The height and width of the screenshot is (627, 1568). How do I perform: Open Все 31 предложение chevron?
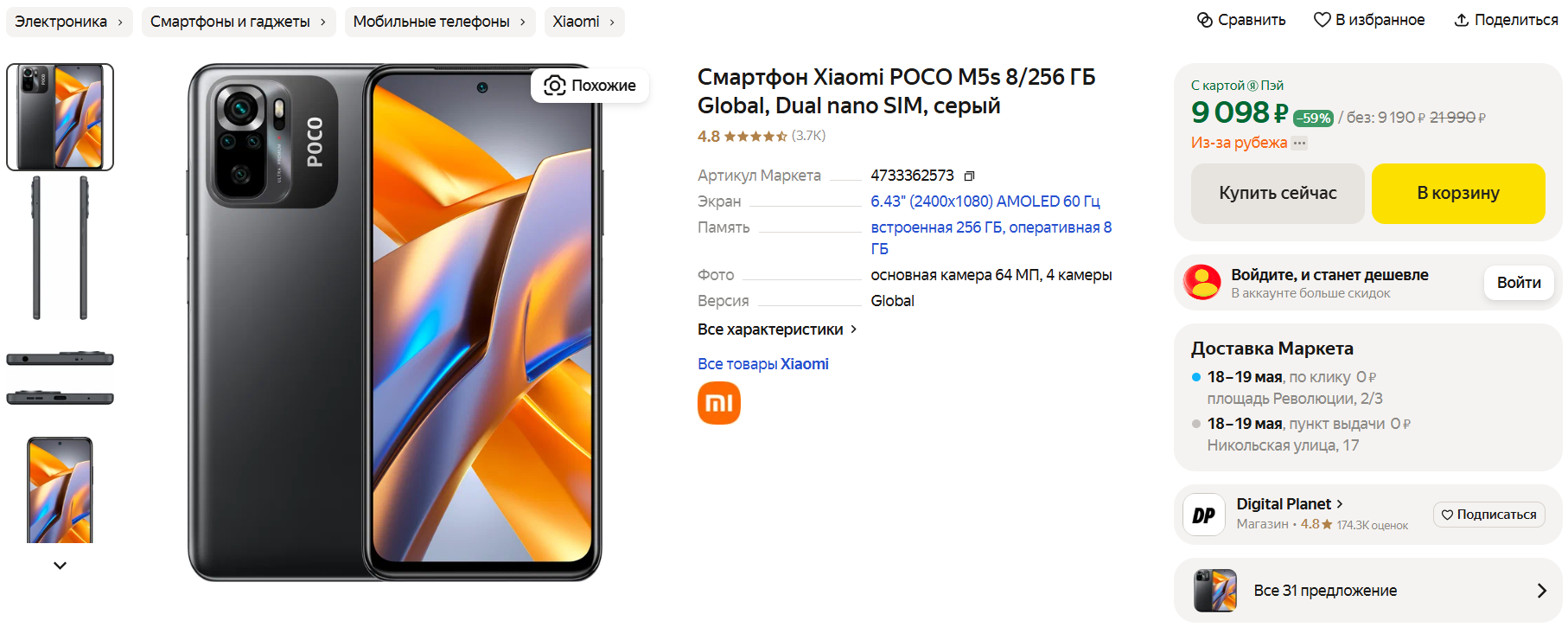click(x=1541, y=591)
